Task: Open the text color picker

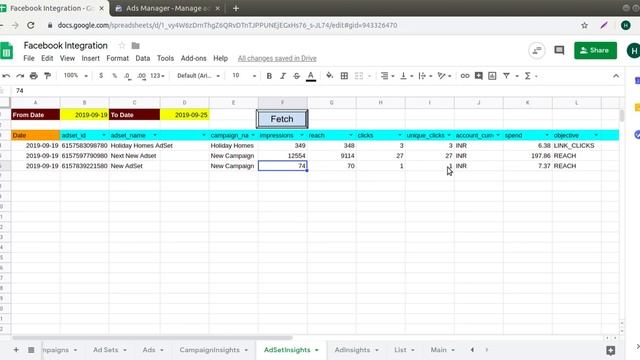Action: pyautogui.click(x=311, y=76)
